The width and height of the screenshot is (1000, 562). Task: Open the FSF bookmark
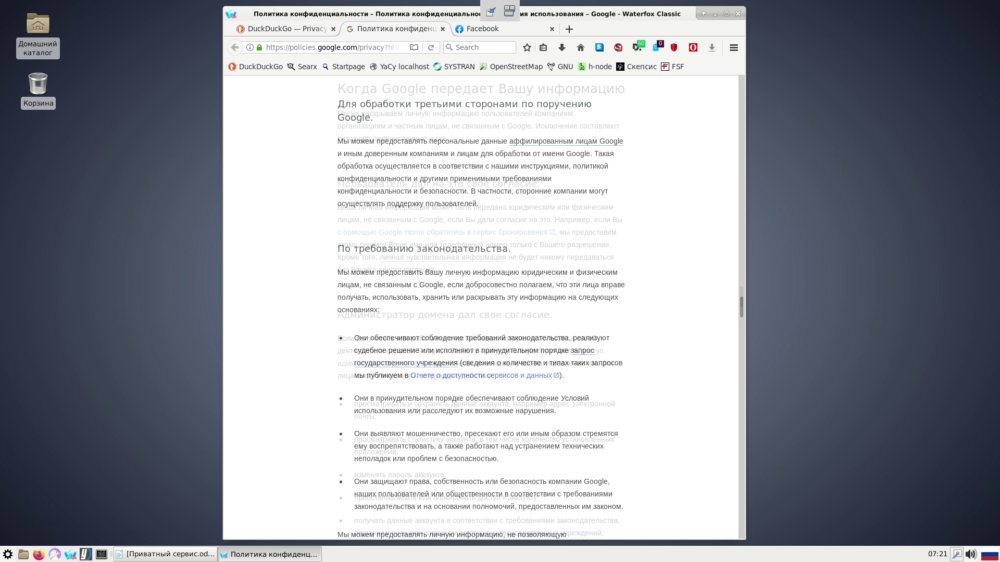(672, 66)
